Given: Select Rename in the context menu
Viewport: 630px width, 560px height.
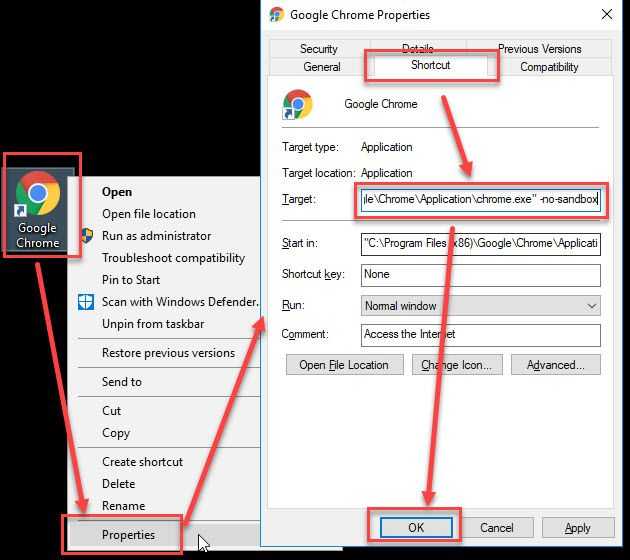Looking at the screenshot, I should coord(165,505).
